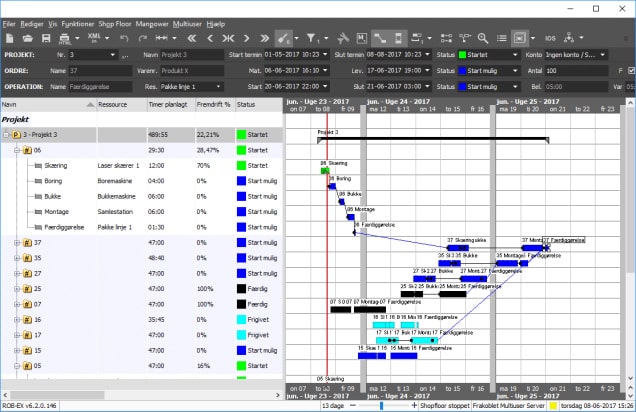Click the zoom minus button in status bar
The width and height of the screenshot is (636, 412).
(352, 405)
